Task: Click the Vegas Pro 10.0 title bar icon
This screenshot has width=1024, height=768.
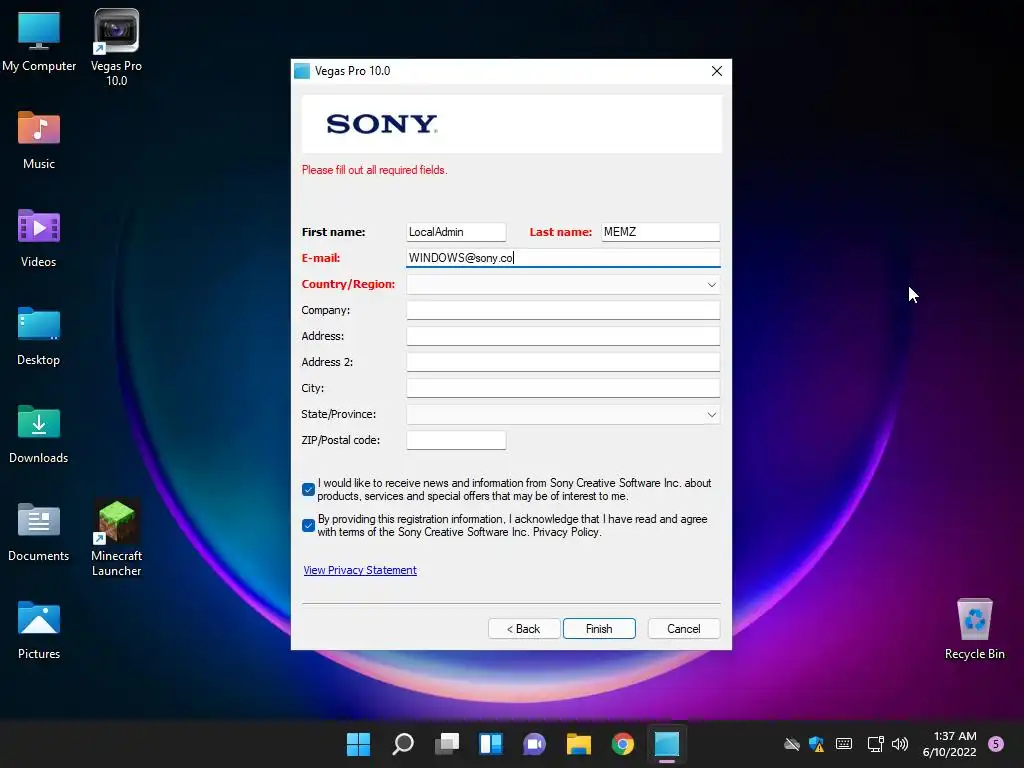Action: tap(302, 71)
